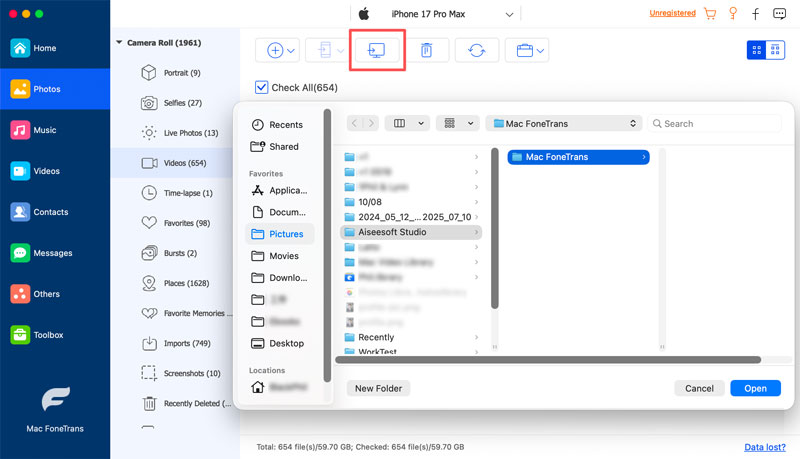Open the Toolbox section
Viewport: 800px width, 459px height.
point(55,335)
